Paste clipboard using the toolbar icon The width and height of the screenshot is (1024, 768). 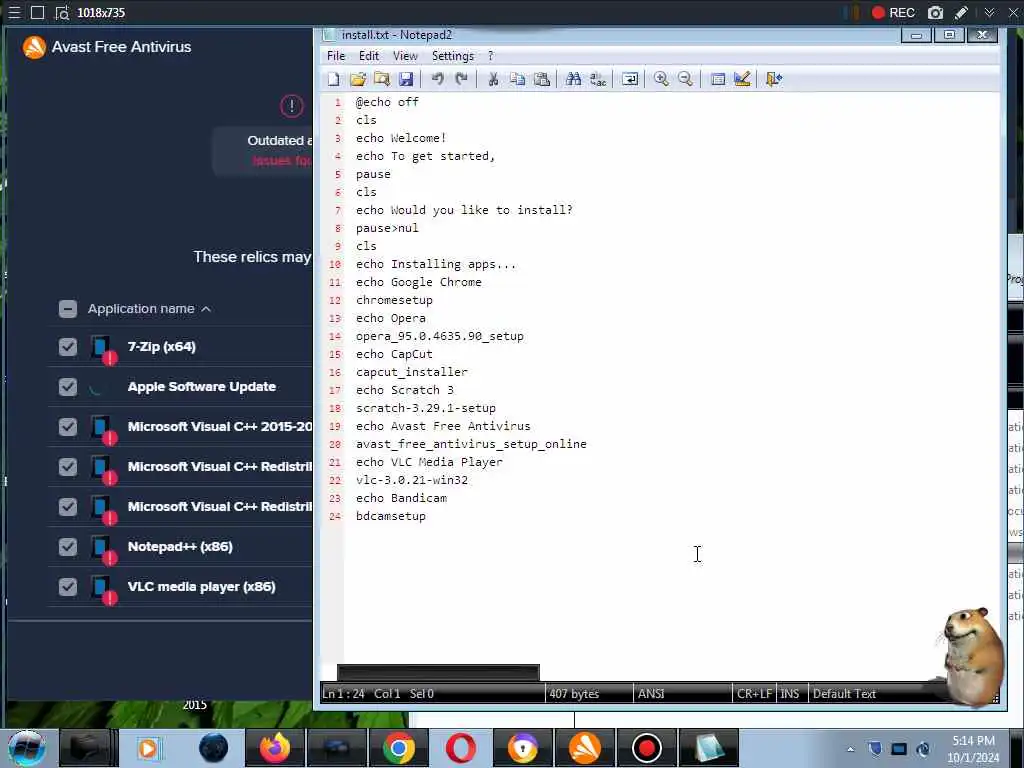pyautogui.click(x=541, y=79)
